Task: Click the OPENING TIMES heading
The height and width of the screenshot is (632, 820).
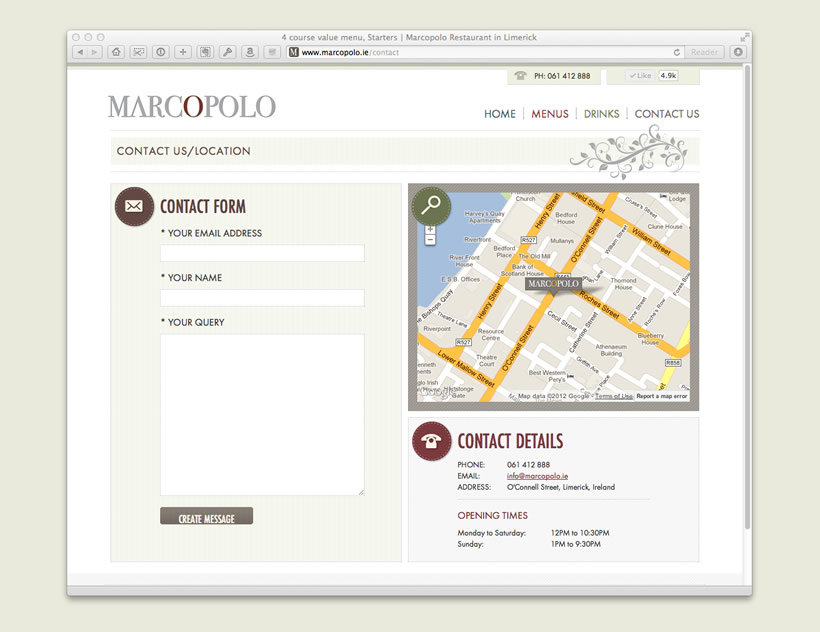Action: click(493, 515)
